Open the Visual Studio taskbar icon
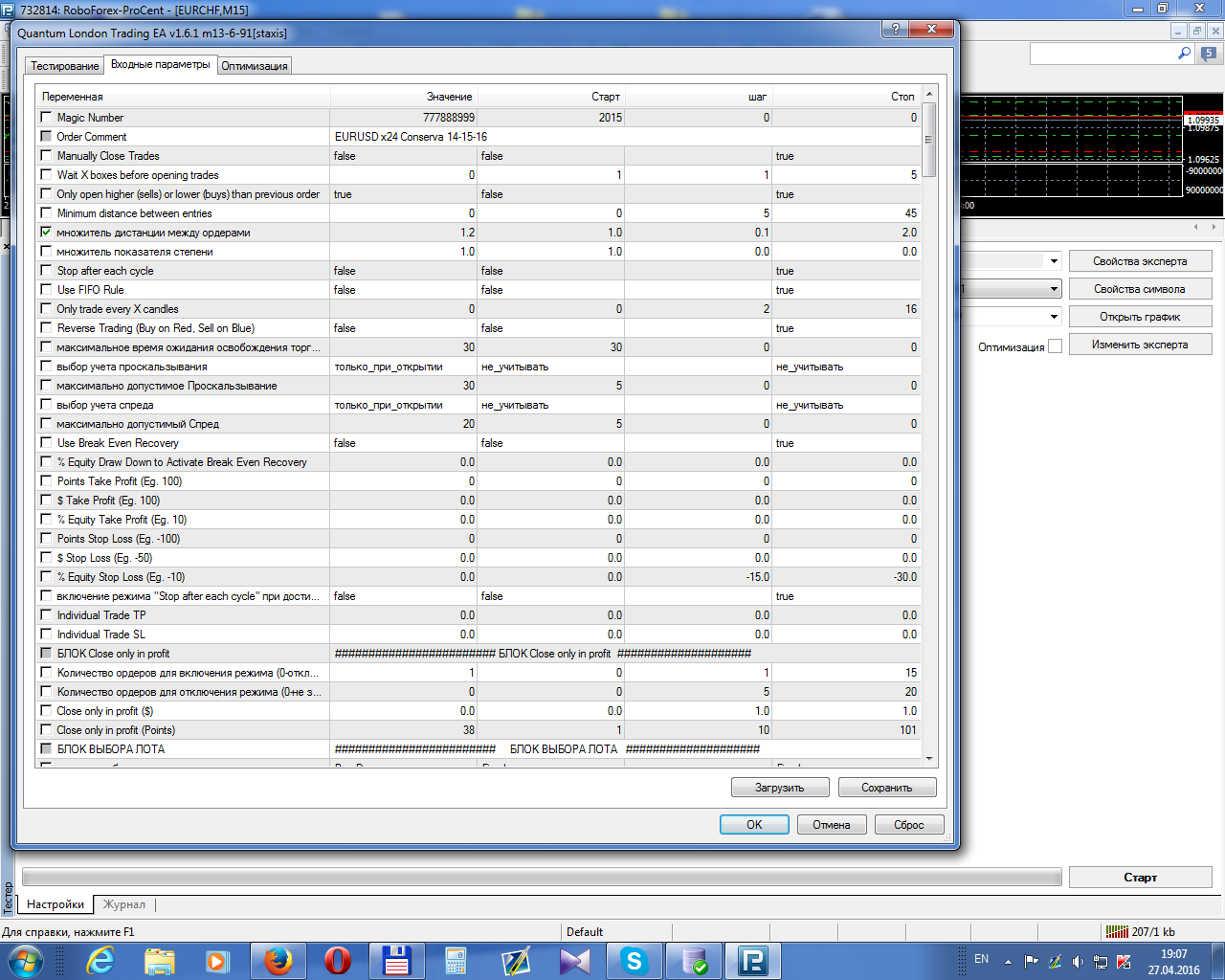1225x980 pixels. 575,961
